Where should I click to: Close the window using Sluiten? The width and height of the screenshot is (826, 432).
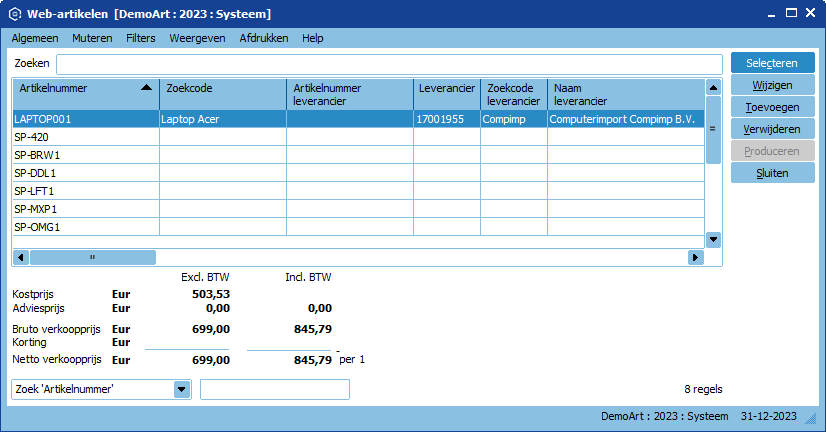coord(772,173)
